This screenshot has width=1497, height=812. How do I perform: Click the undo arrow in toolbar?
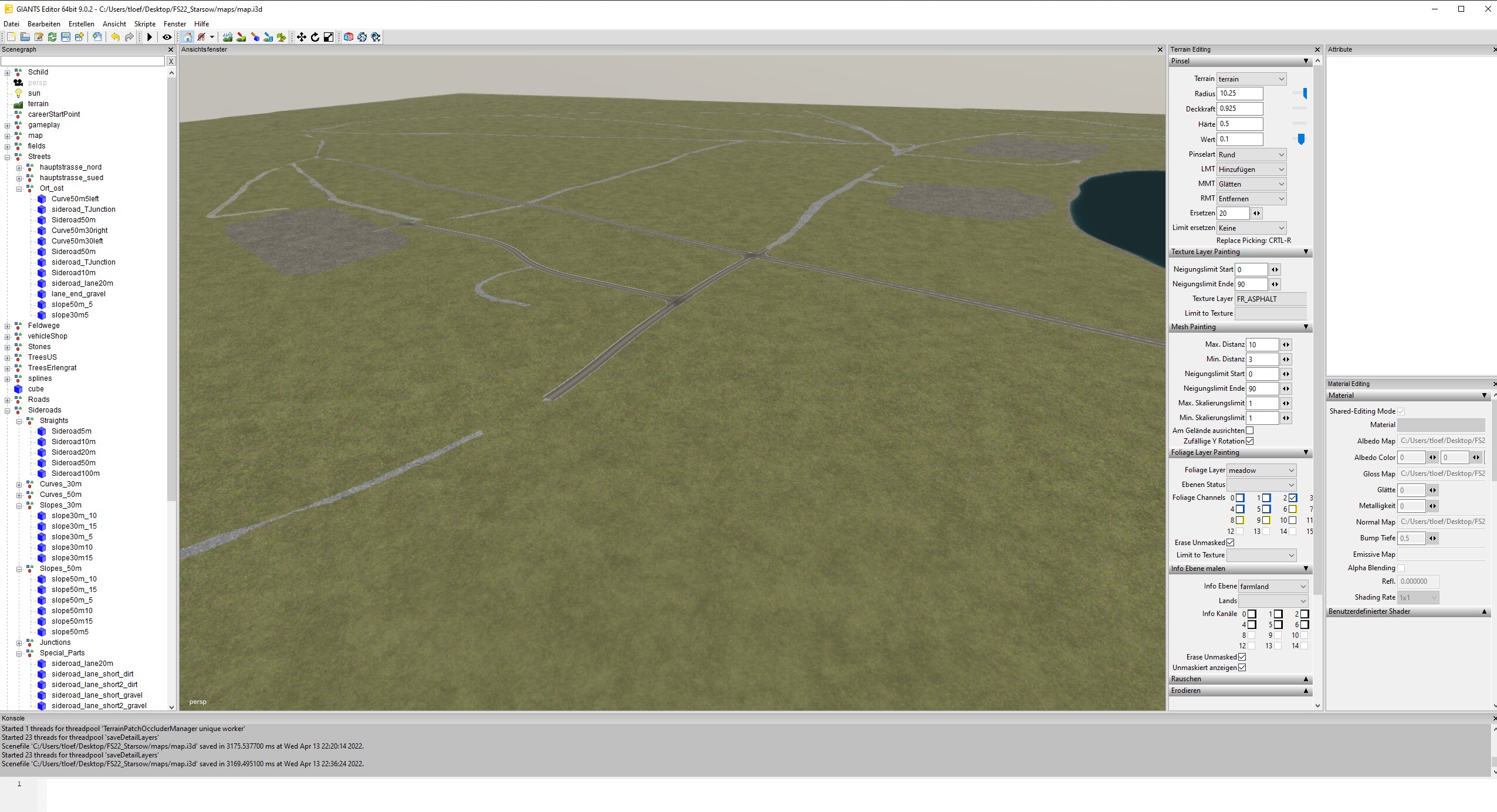click(x=116, y=37)
